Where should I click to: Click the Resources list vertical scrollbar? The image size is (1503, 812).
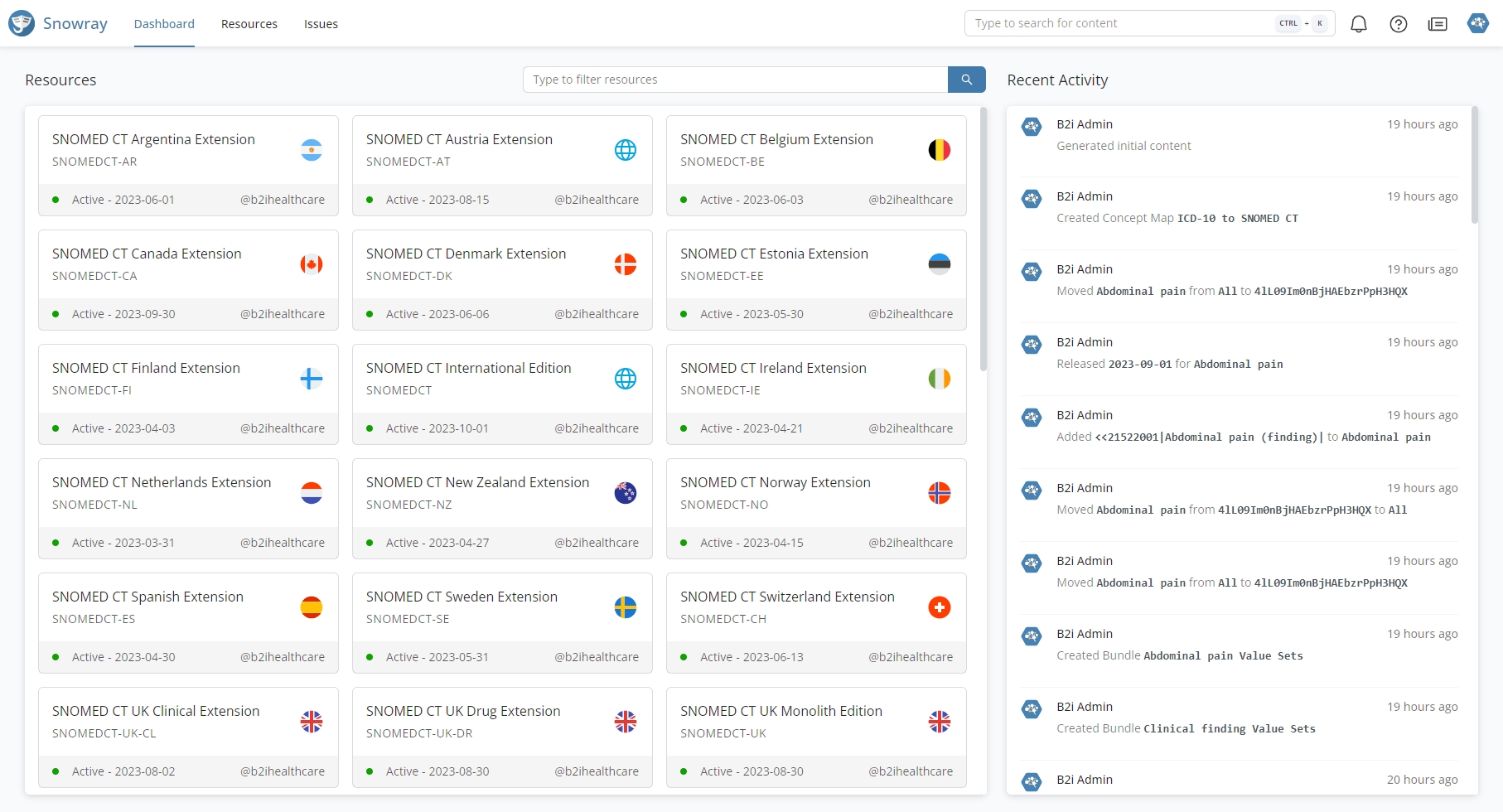point(983,240)
